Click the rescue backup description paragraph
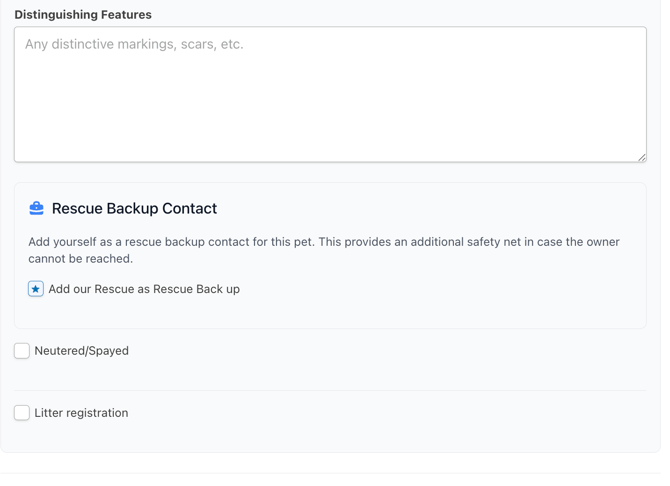Screen dimensions: 670x486 [324, 242]
